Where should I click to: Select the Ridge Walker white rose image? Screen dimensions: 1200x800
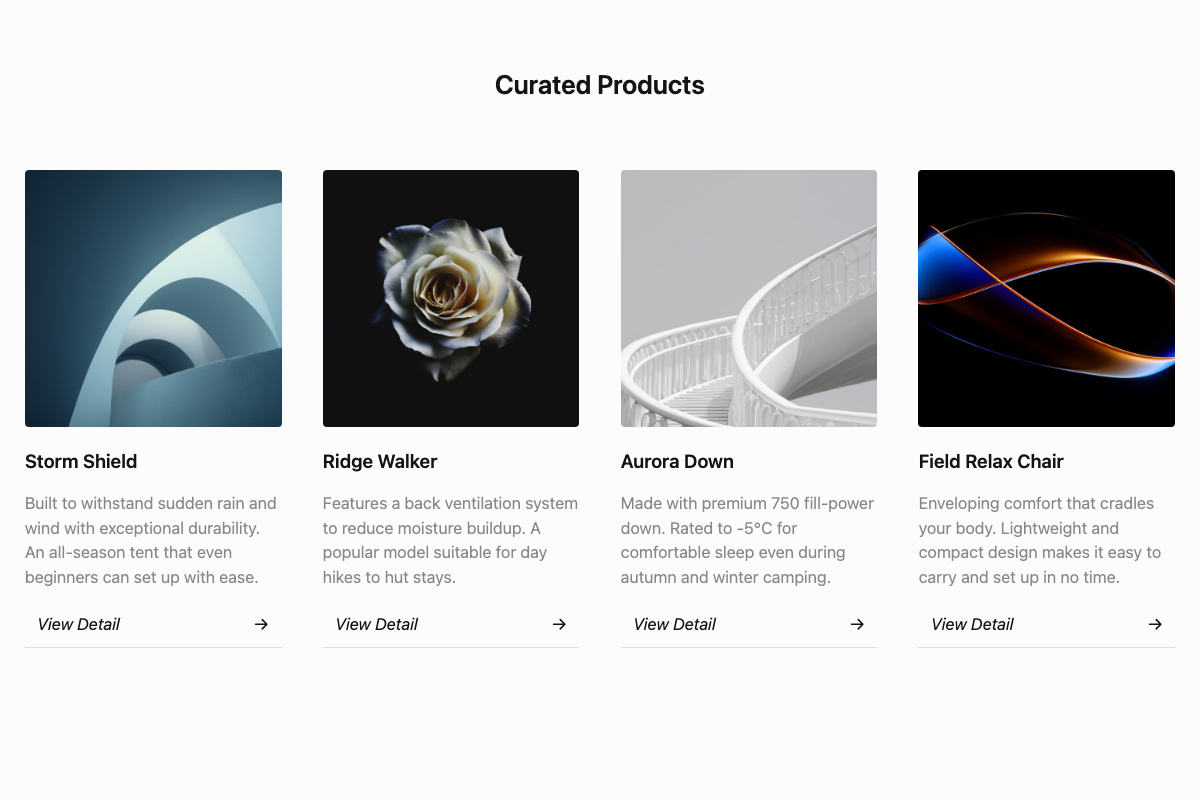click(451, 298)
